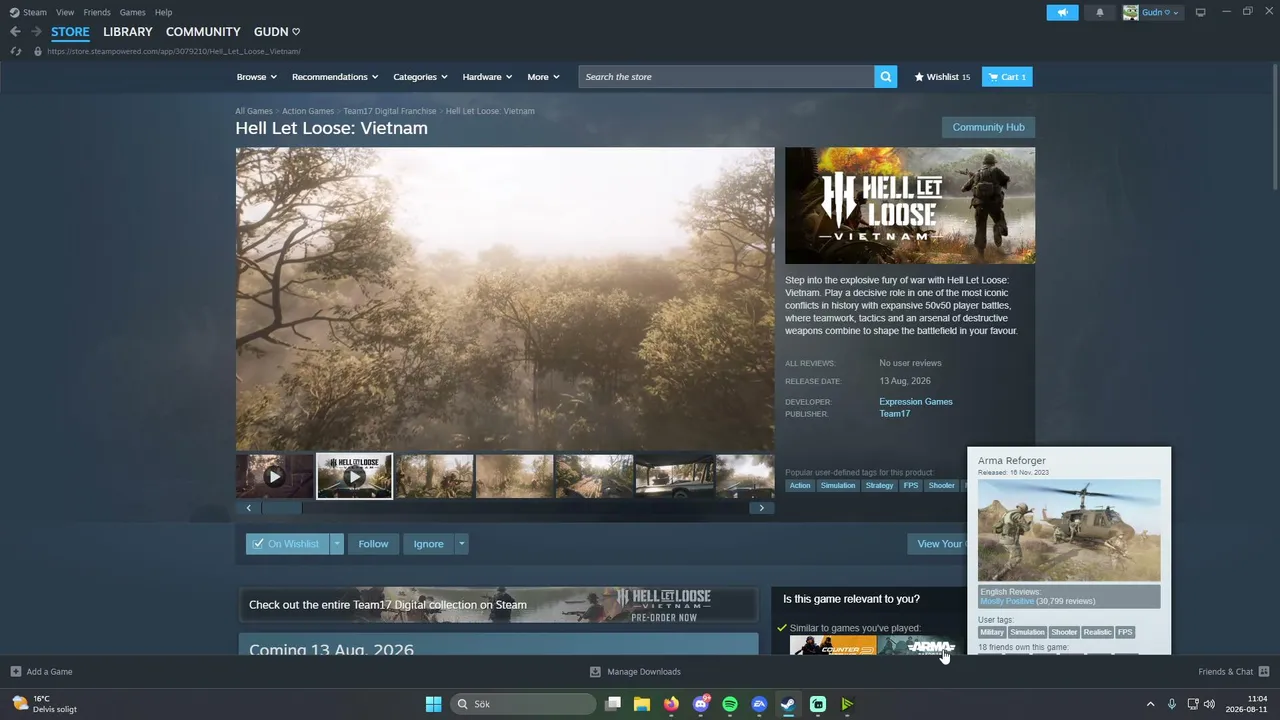Reload the store page with the refresh icon
The height and width of the screenshot is (720, 1280).
pyautogui.click(x=15, y=51)
